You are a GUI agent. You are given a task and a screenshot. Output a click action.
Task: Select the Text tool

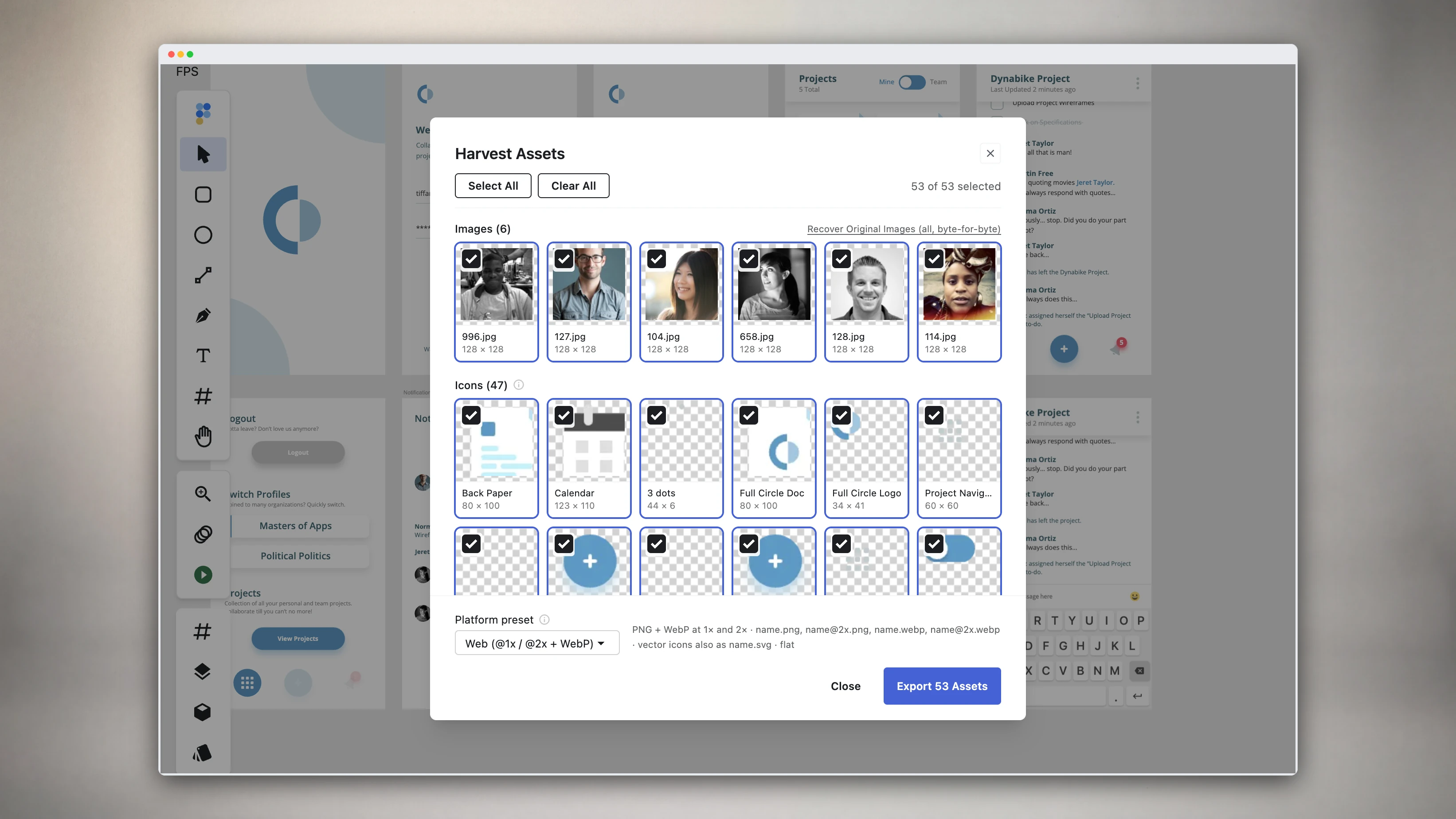(203, 356)
